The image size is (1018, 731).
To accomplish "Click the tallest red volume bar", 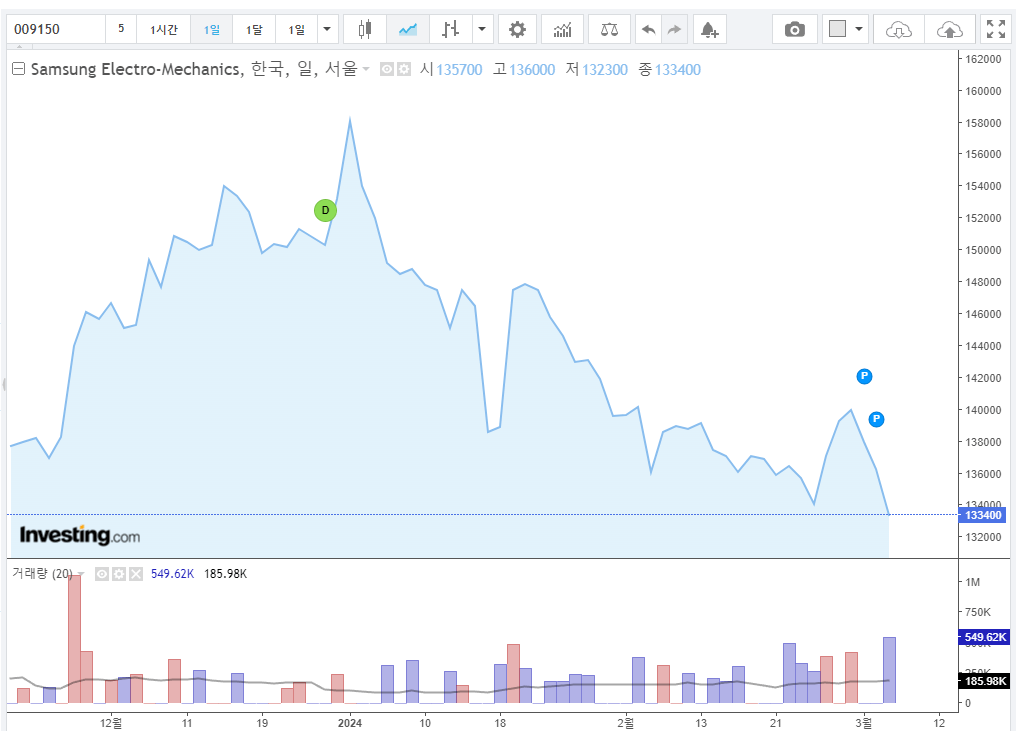I will pos(74,639).
